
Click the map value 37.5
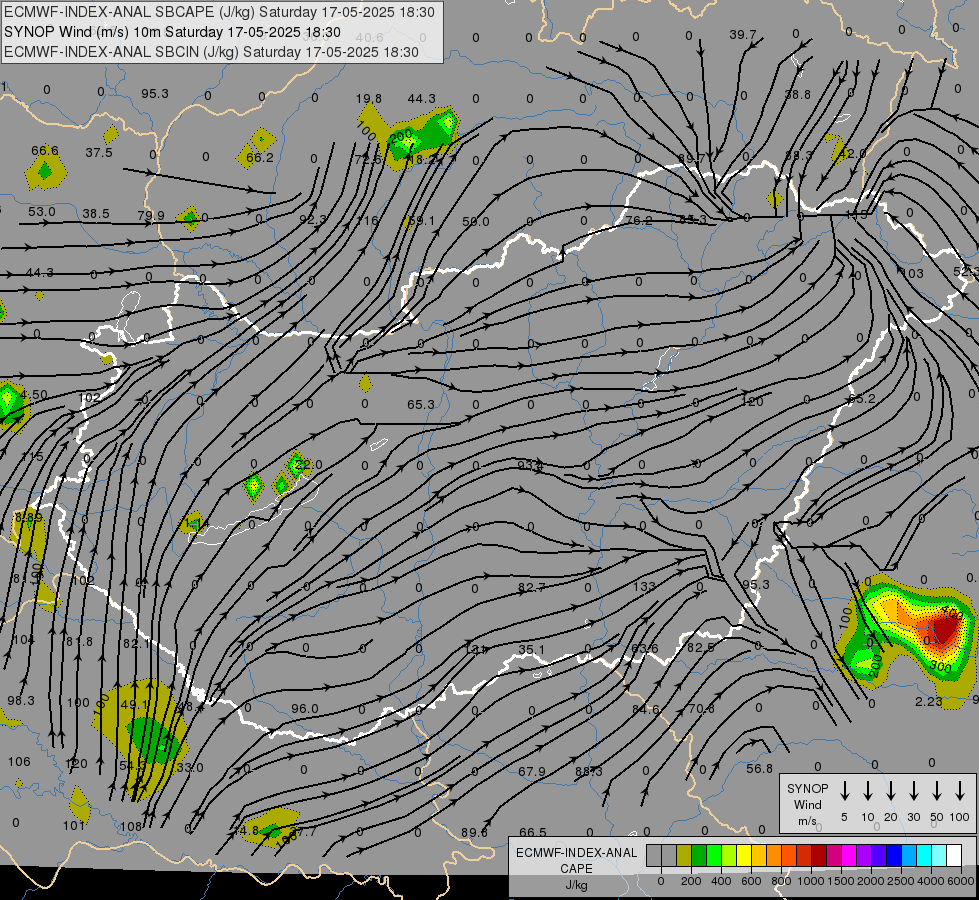(x=99, y=152)
